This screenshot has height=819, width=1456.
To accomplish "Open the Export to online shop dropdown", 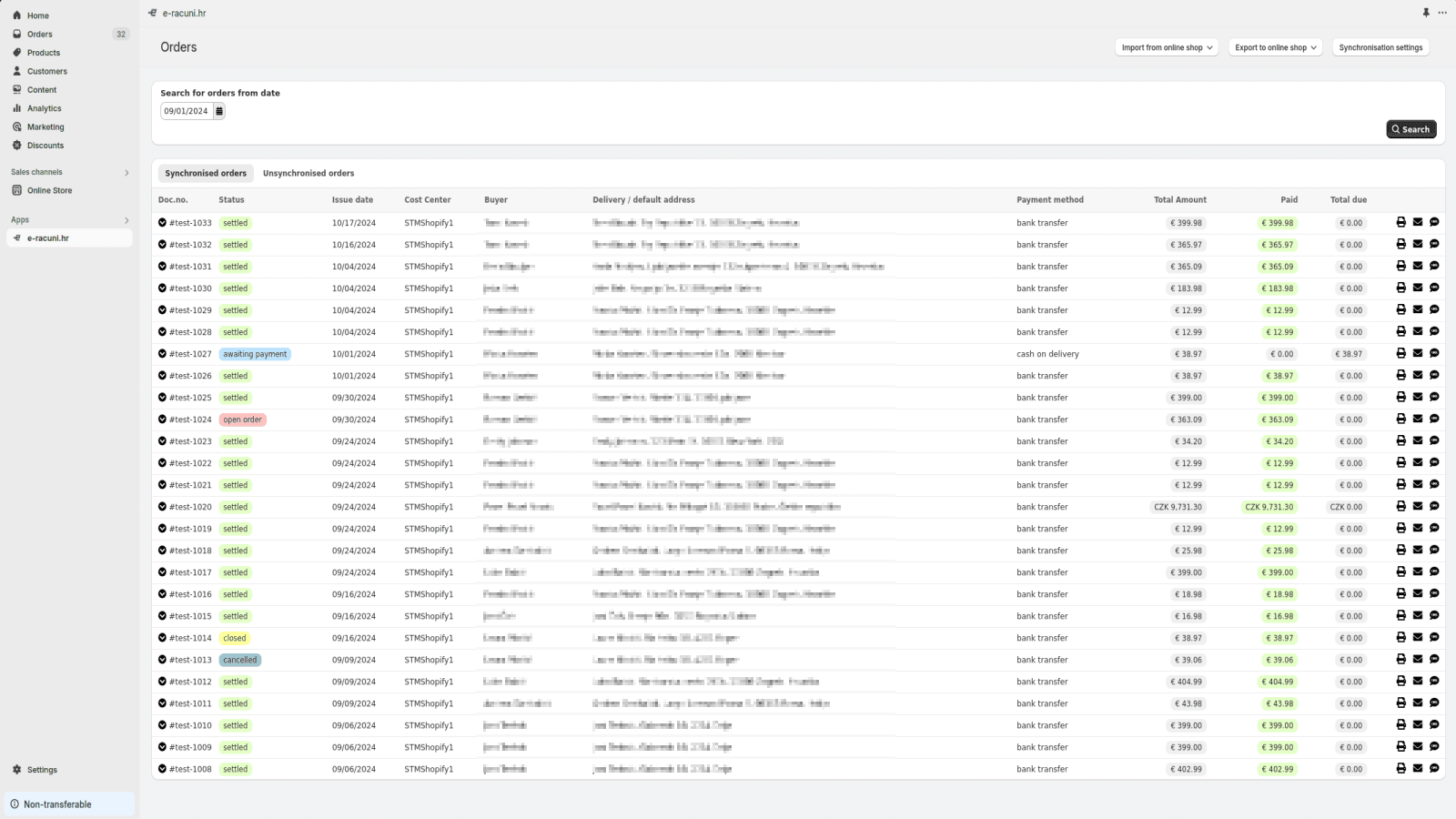I will pyautogui.click(x=1274, y=47).
